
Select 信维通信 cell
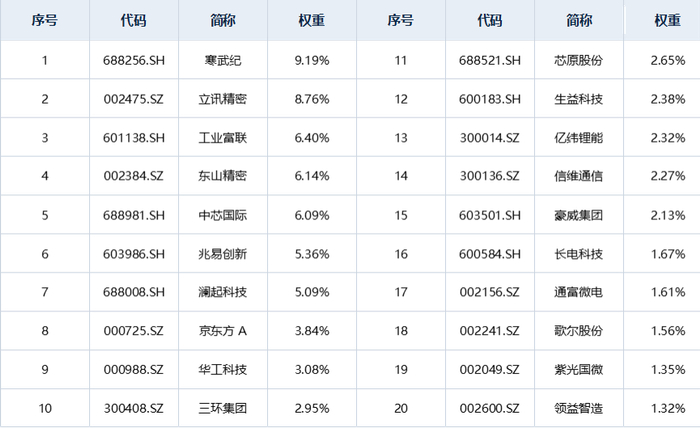click(579, 176)
